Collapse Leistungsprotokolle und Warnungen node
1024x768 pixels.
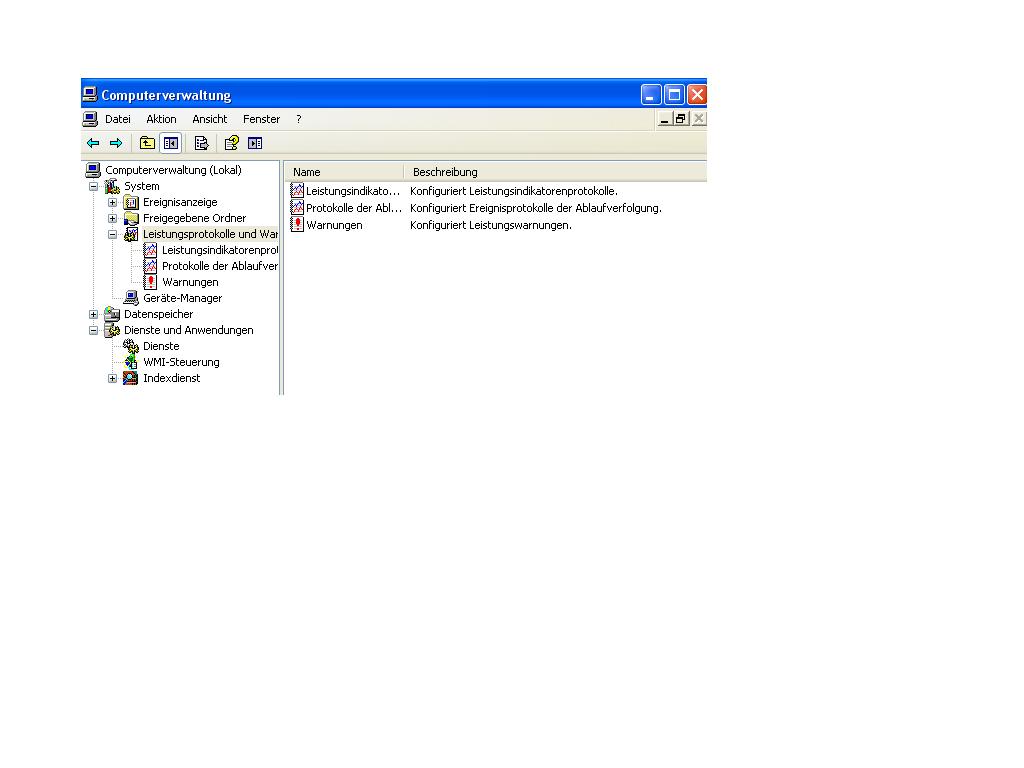coord(112,234)
